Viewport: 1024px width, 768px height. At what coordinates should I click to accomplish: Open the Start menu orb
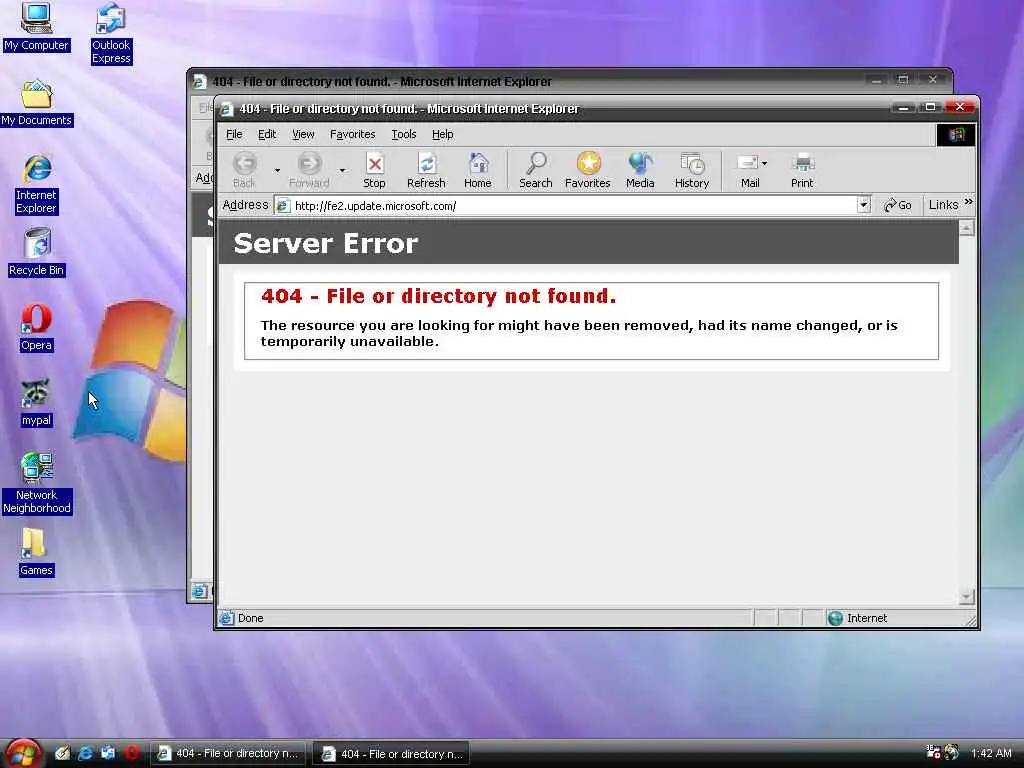pyautogui.click(x=22, y=753)
